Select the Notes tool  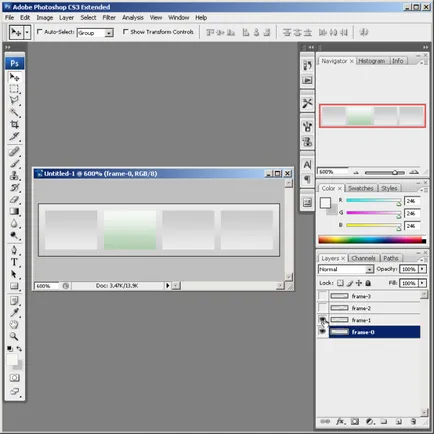[x=14, y=301]
